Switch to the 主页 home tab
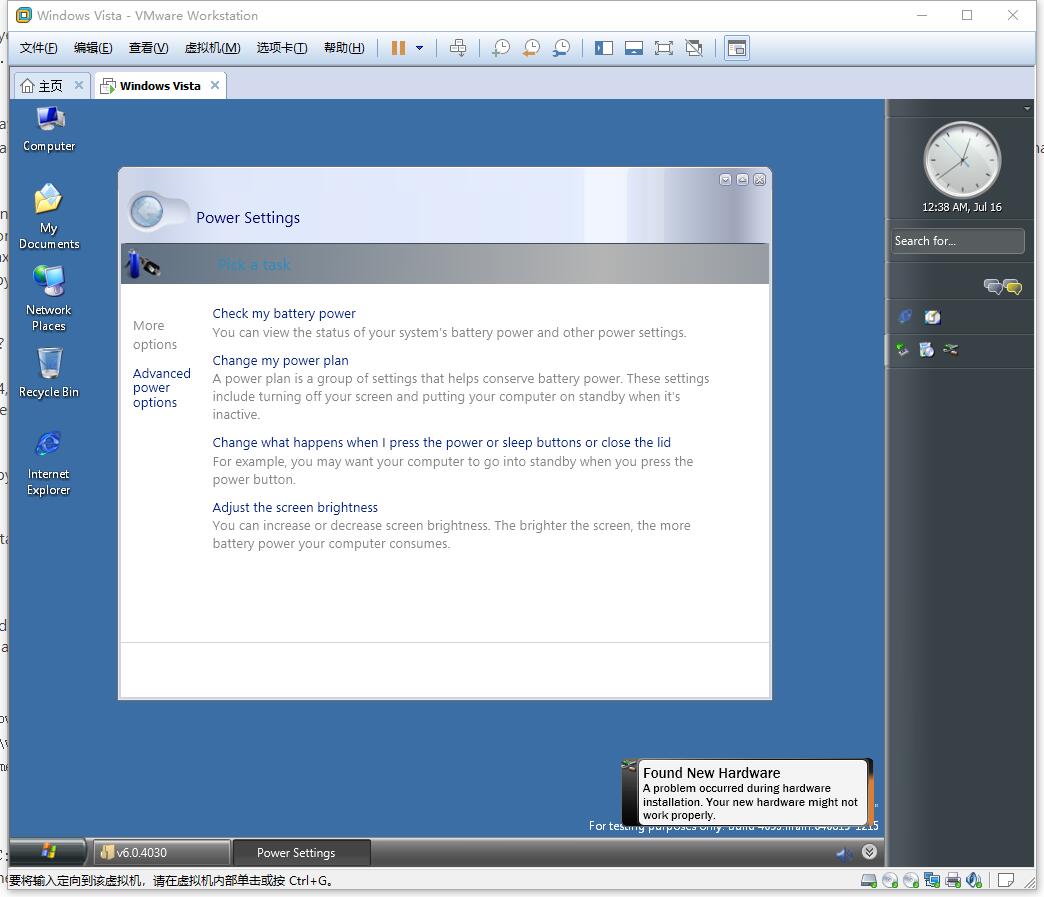Screen dimensions: 1044x897 tap(41, 86)
